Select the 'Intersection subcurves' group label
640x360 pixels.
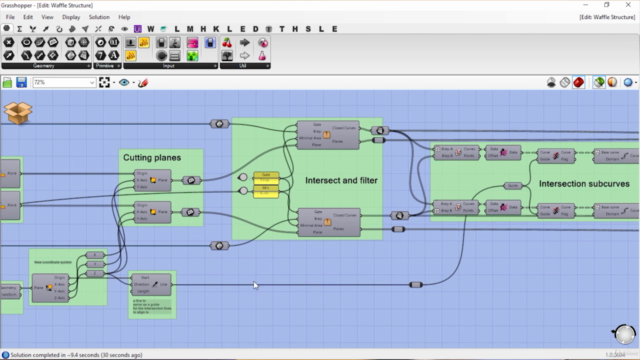[584, 184]
